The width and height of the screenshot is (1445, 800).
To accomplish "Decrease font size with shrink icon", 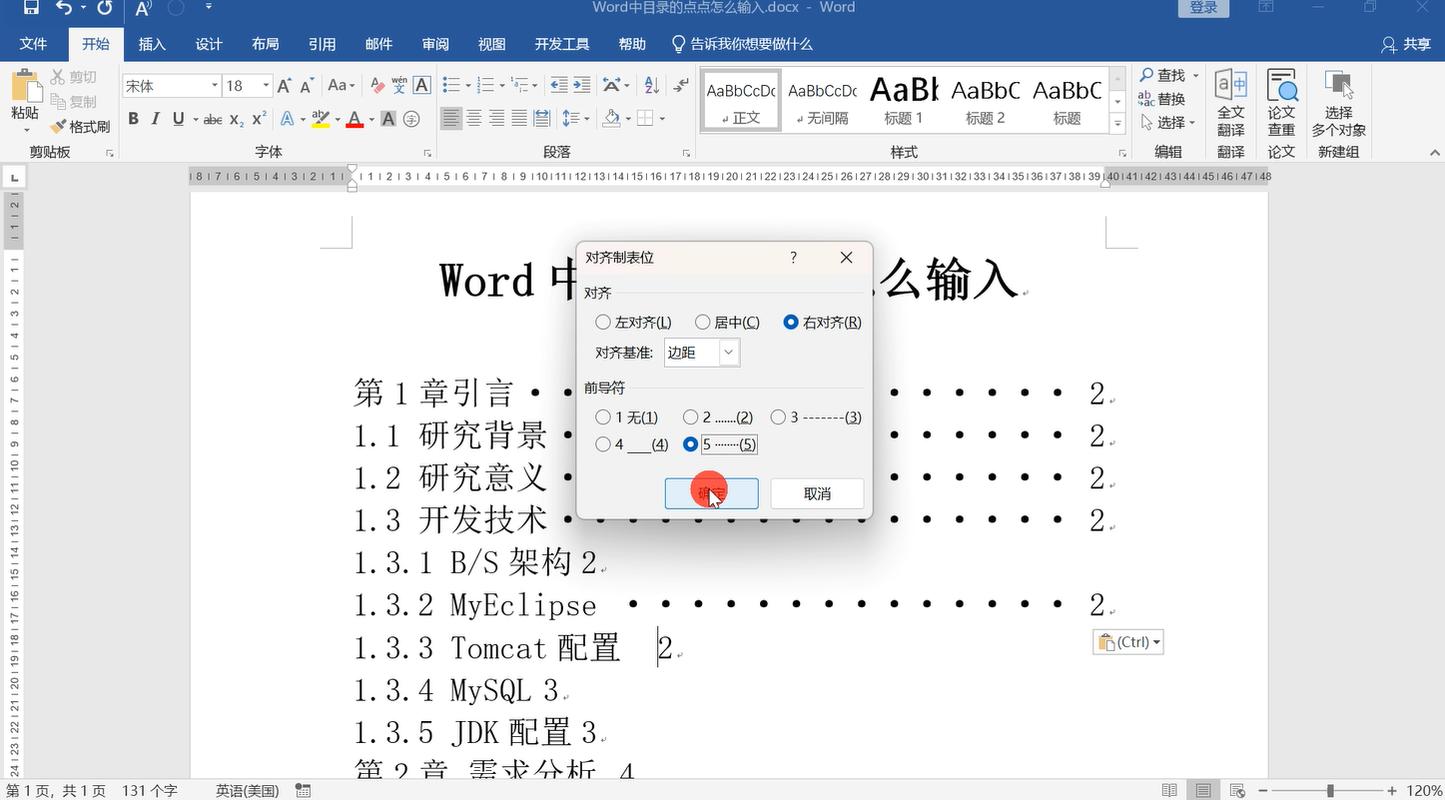I will tap(307, 86).
